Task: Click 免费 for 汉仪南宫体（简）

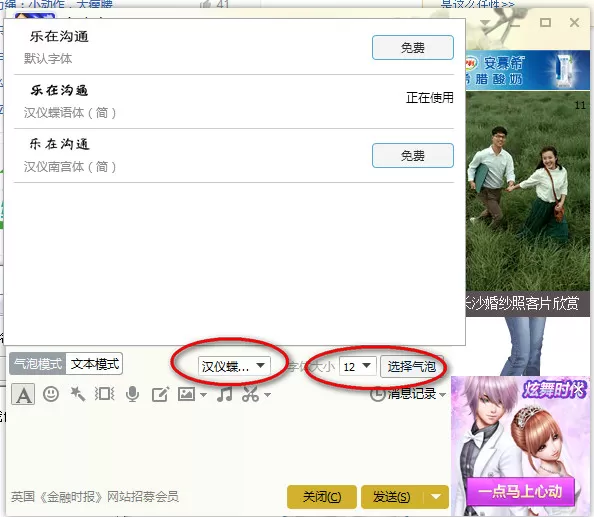Action: coord(413,156)
